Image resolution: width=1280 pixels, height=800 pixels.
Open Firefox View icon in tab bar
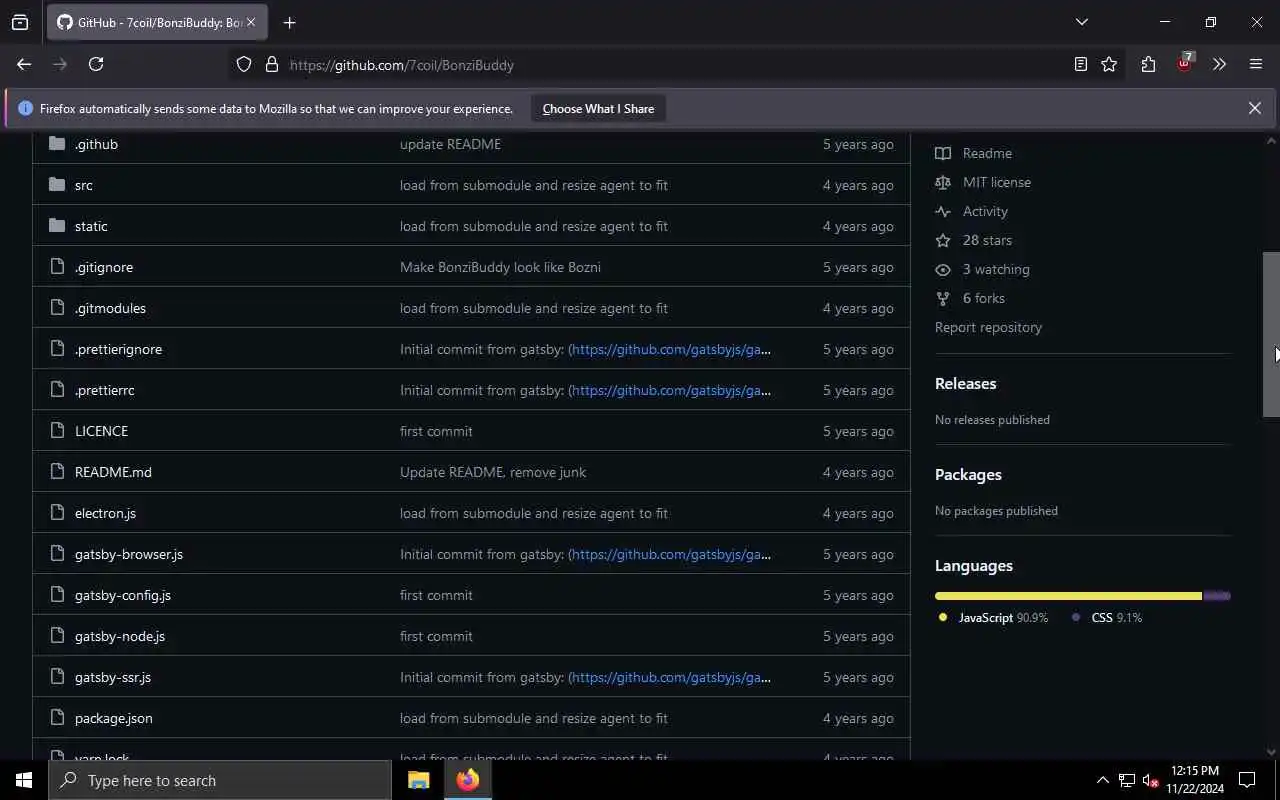point(20,22)
